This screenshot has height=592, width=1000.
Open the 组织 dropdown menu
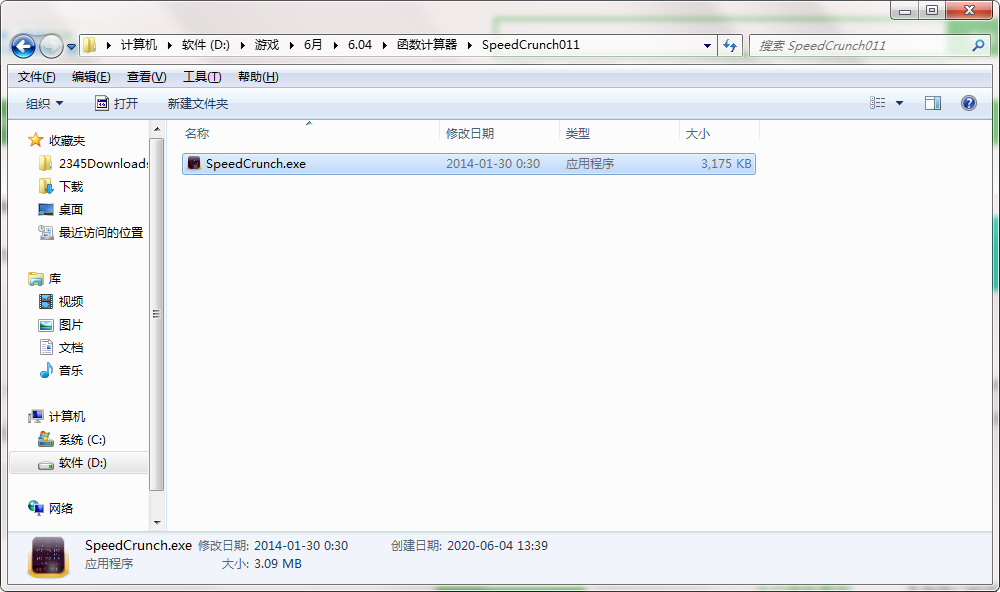42,102
